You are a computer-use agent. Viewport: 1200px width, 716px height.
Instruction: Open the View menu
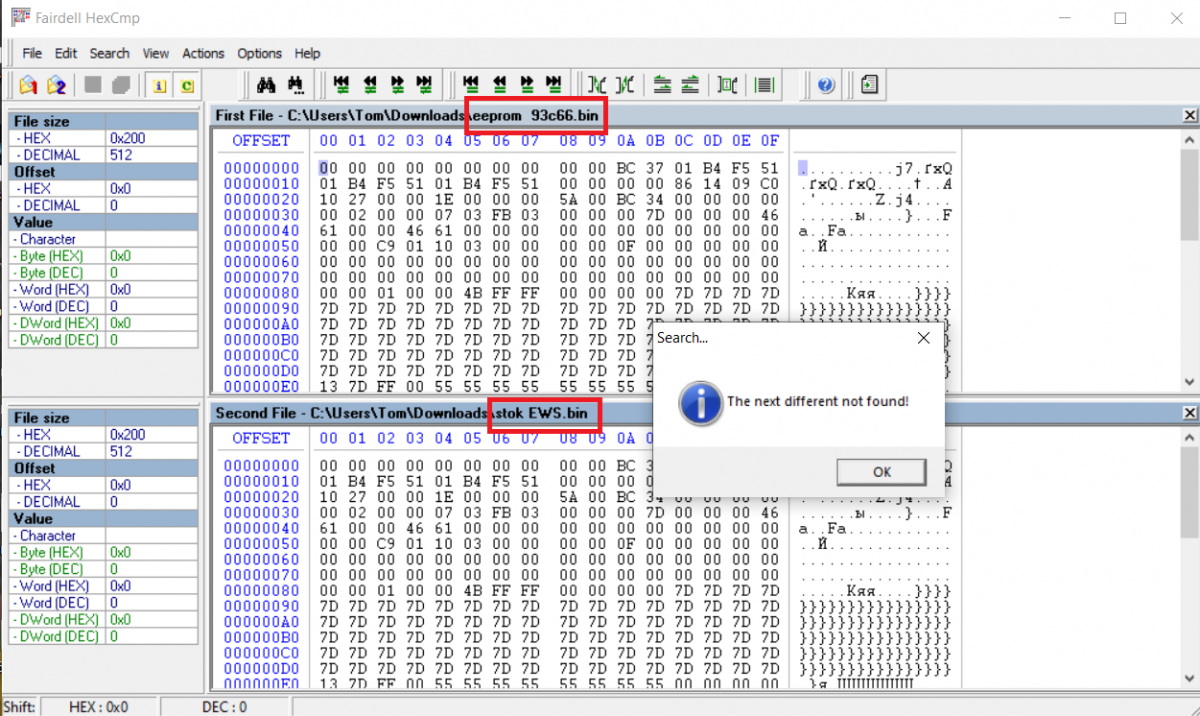(156, 53)
